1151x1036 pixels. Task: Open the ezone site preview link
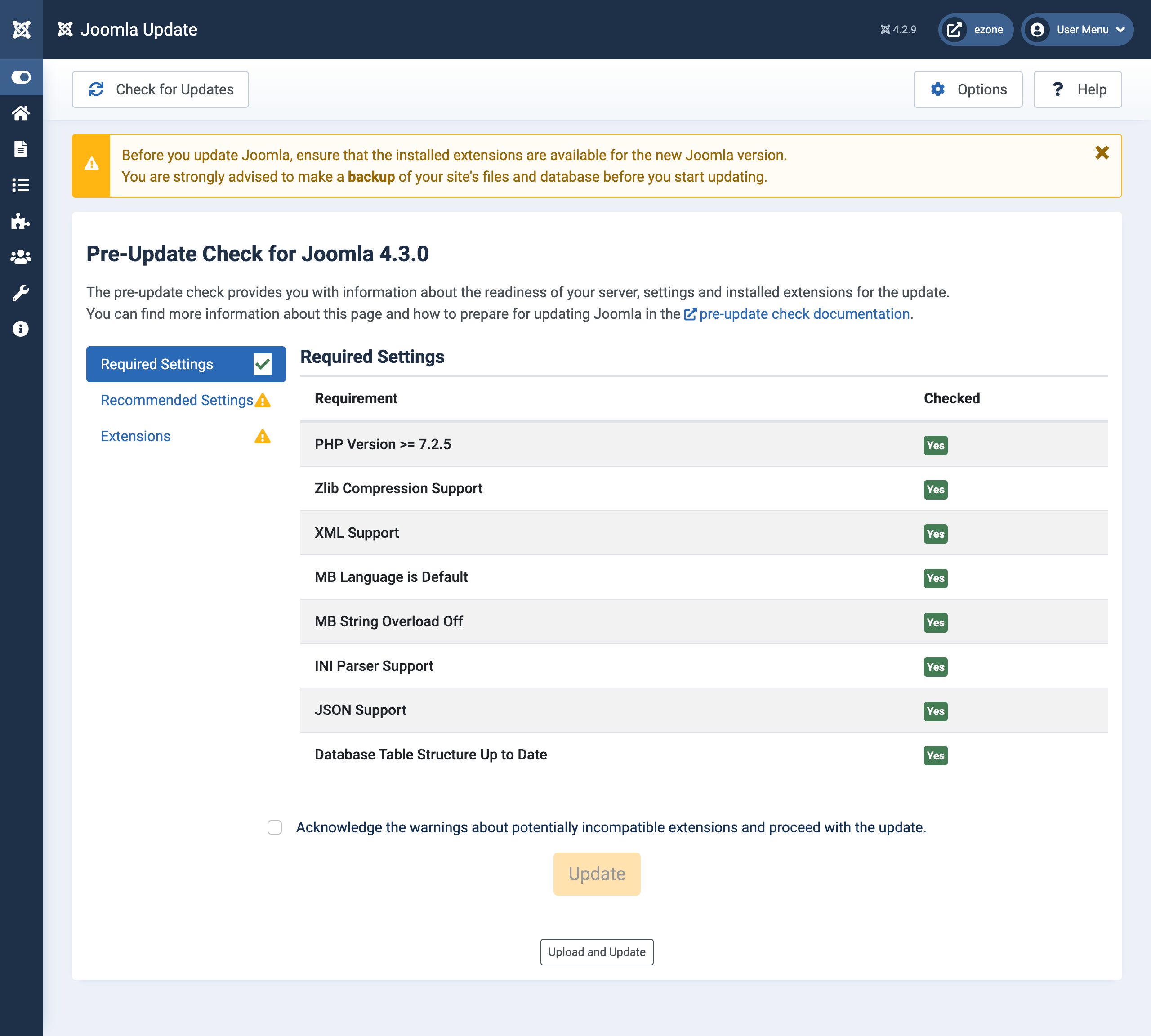(x=975, y=30)
